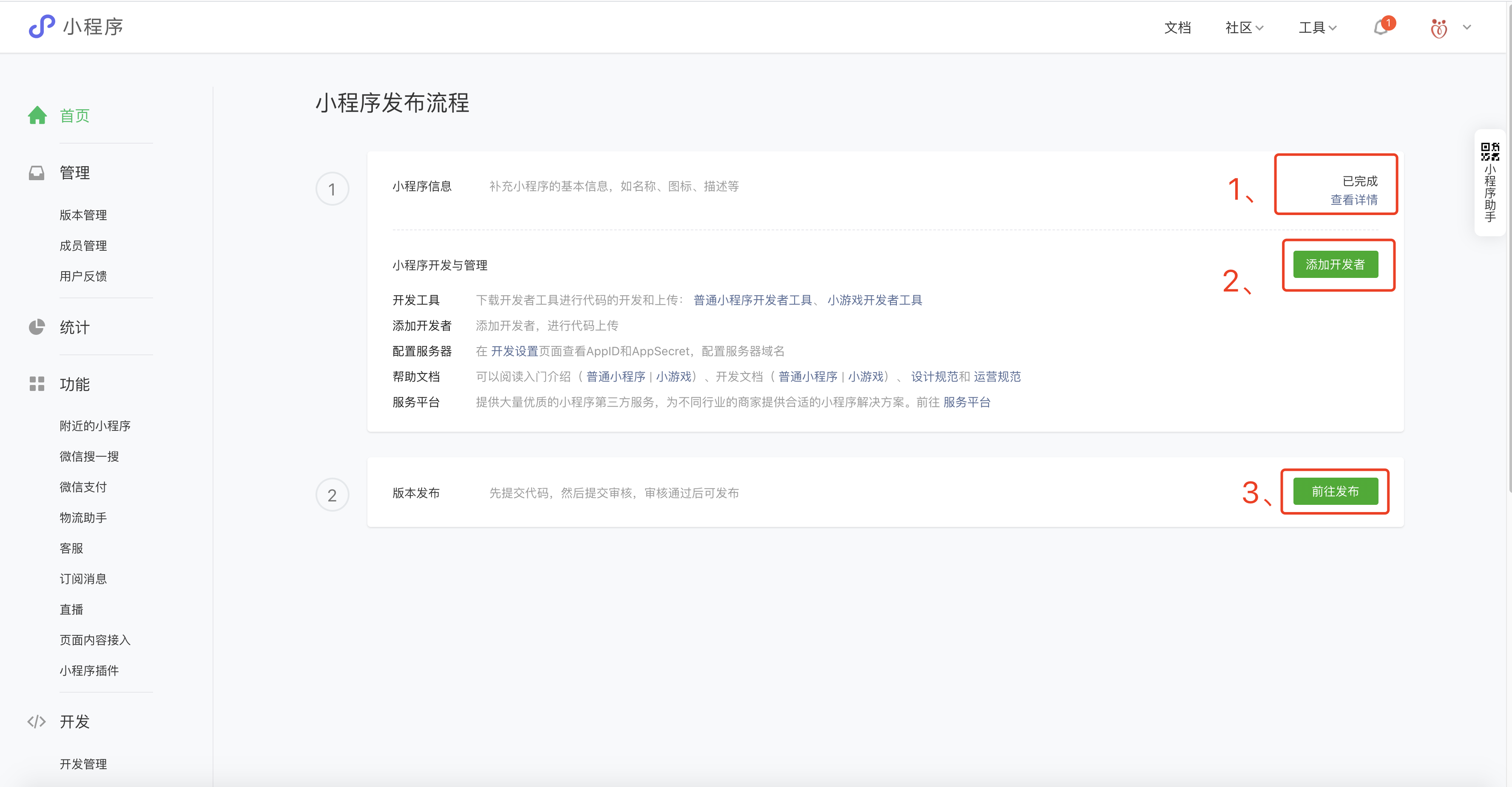
Task: Switch to 成员管理 in the sidebar
Action: click(x=83, y=245)
